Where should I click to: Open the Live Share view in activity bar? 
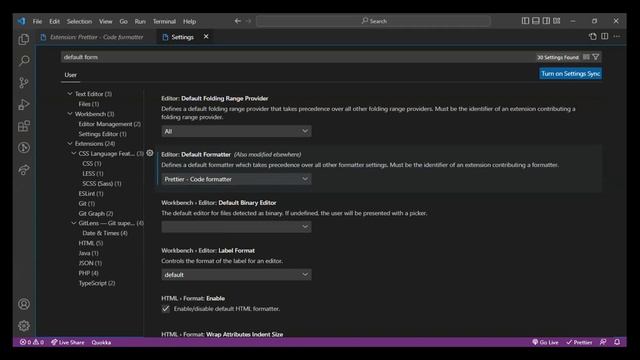[x=24, y=169]
